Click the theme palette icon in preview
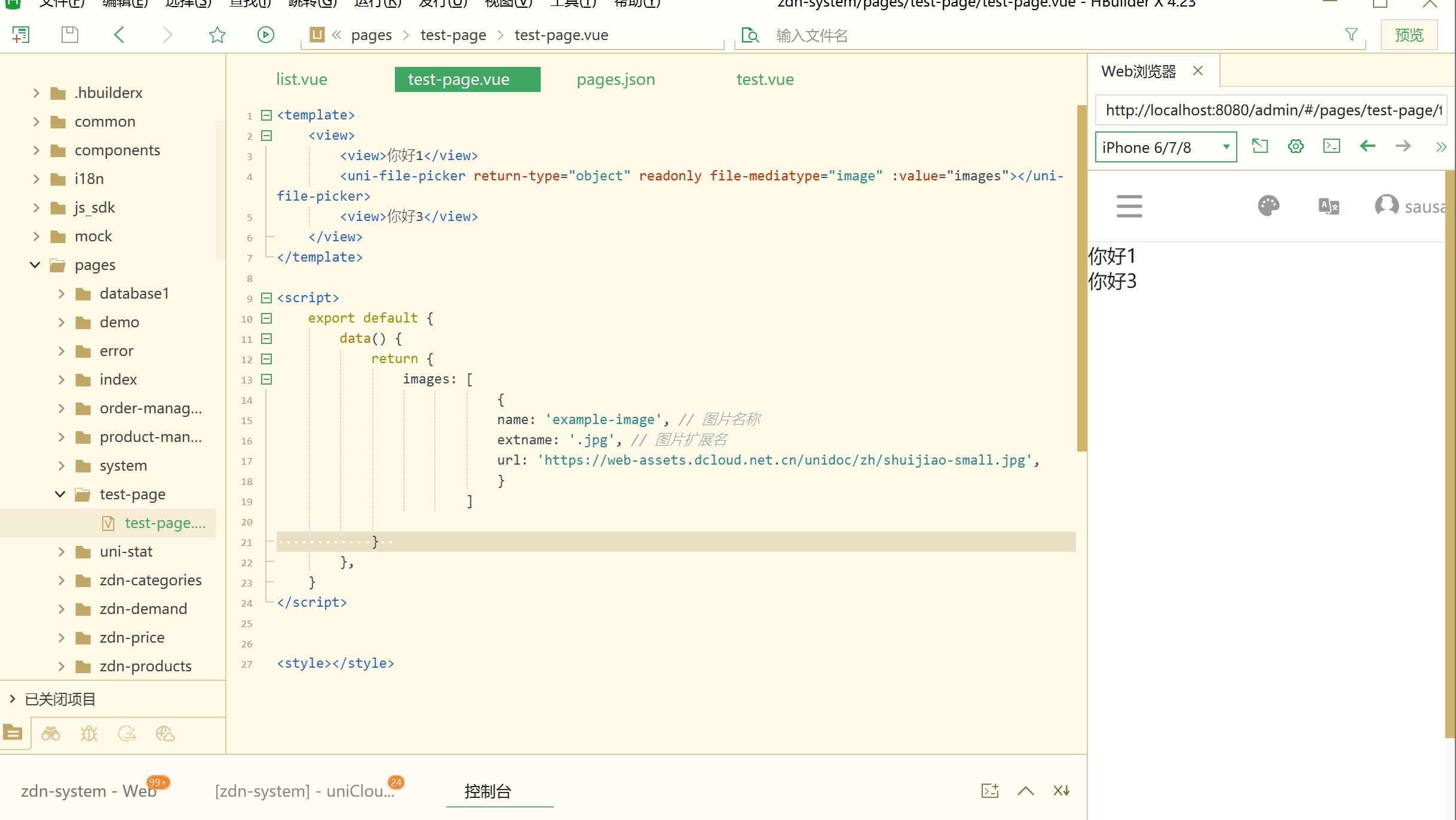Screen dimensions: 1456x820 click(x=1268, y=206)
